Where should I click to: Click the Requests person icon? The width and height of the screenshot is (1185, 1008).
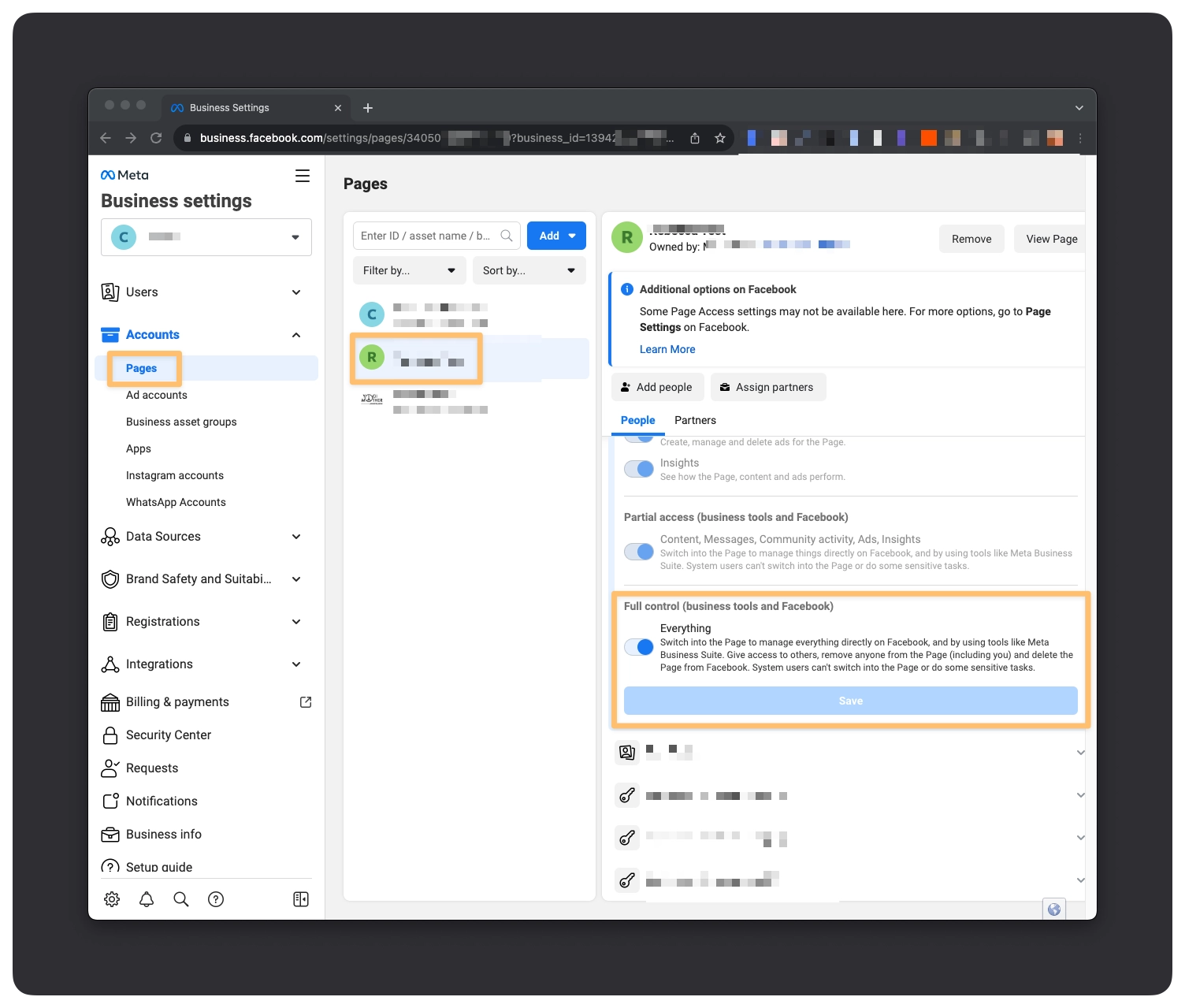pos(110,768)
